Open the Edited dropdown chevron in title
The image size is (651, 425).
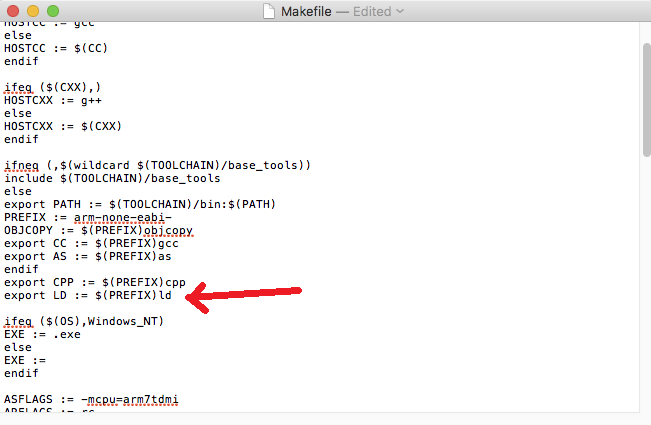[400, 11]
